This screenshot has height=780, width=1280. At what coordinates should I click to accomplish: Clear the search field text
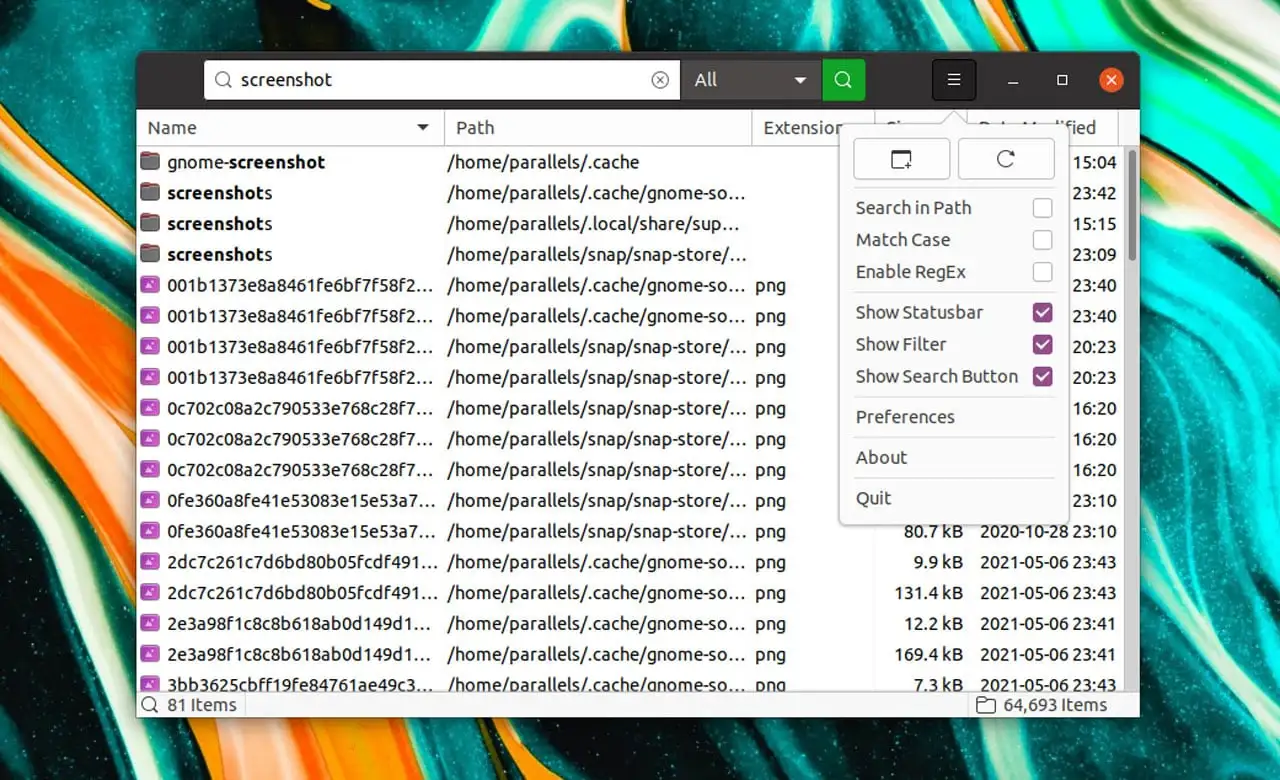point(660,80)
